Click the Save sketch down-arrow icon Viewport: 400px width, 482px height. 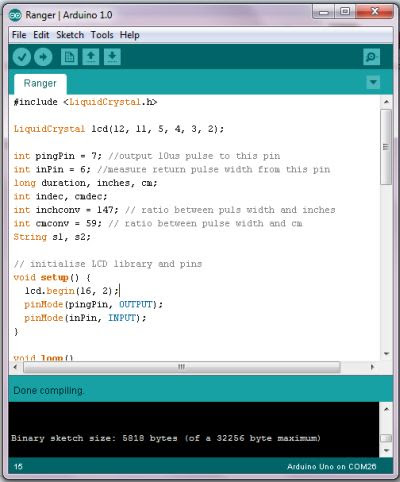[112, 57]
